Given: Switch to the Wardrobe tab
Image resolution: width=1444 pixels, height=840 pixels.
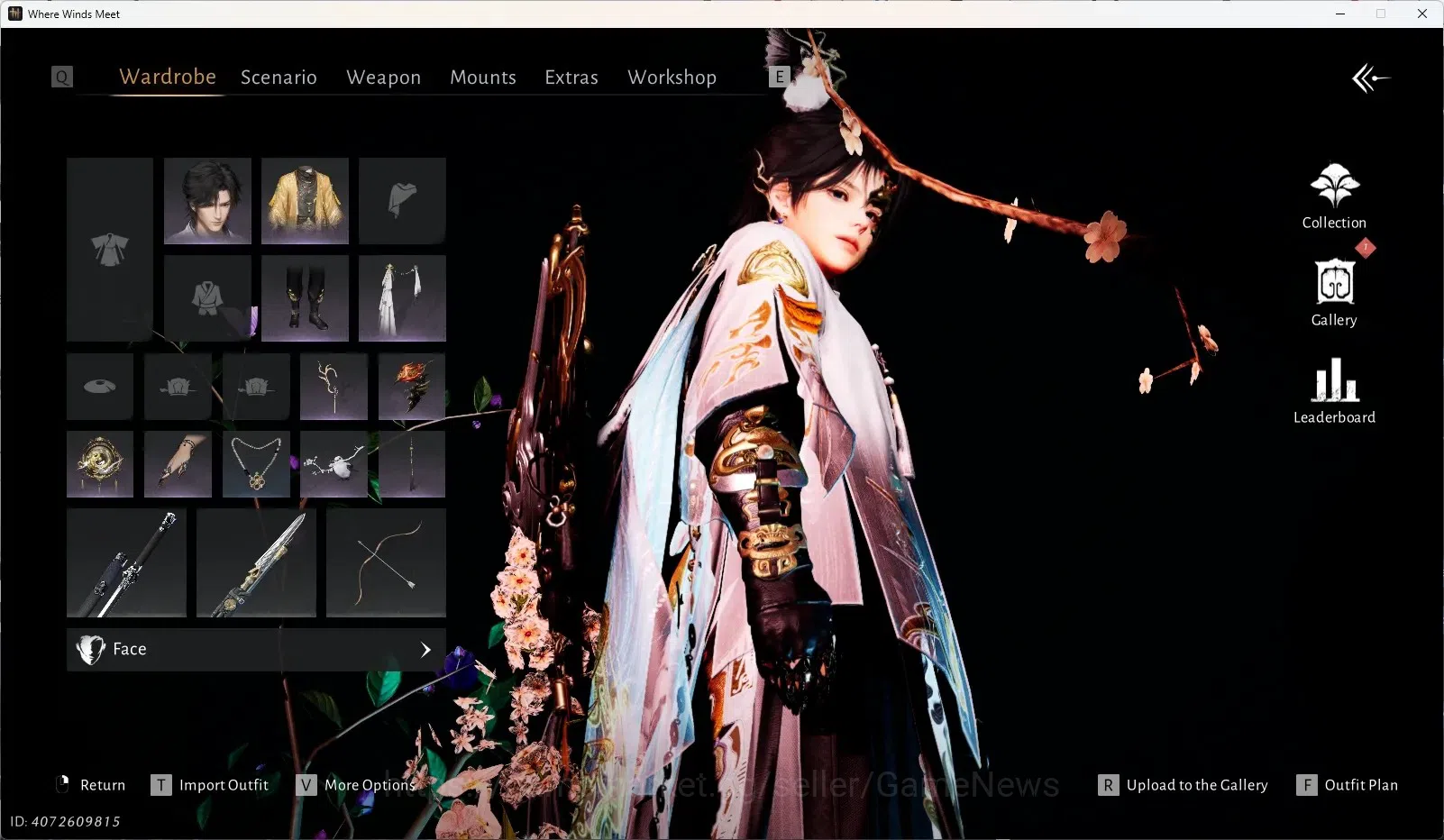Looking at the screenshot, I should (x=168, y=77).
